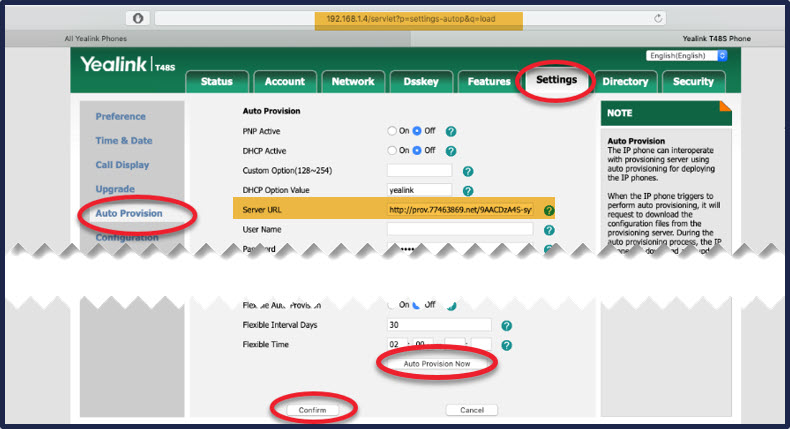Open help for DHCP Option Value

tap(468, 191)
